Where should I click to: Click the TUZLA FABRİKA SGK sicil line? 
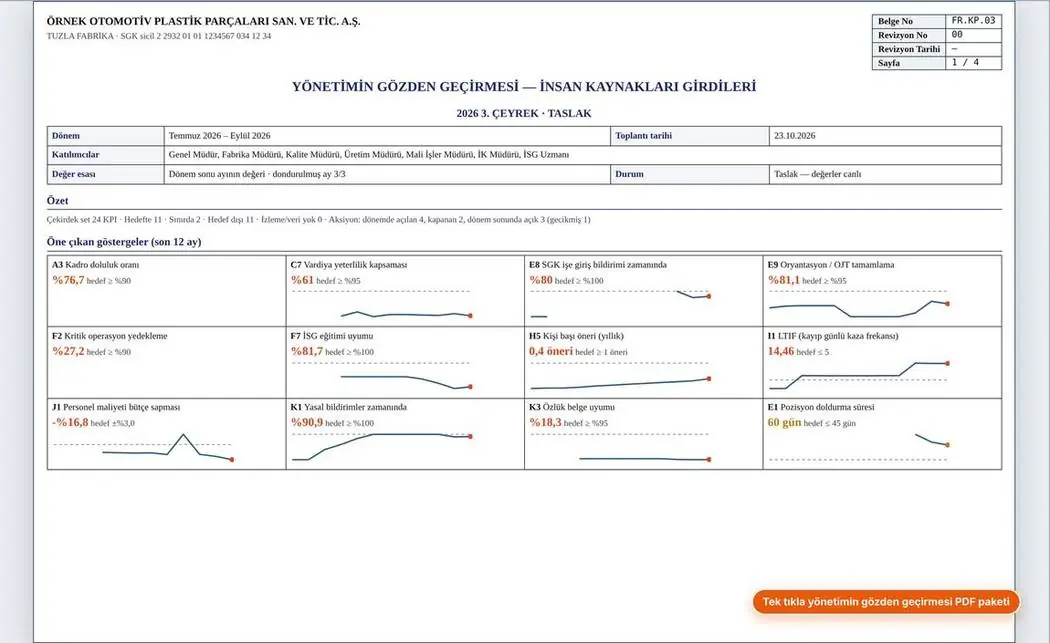coord(159,36)
